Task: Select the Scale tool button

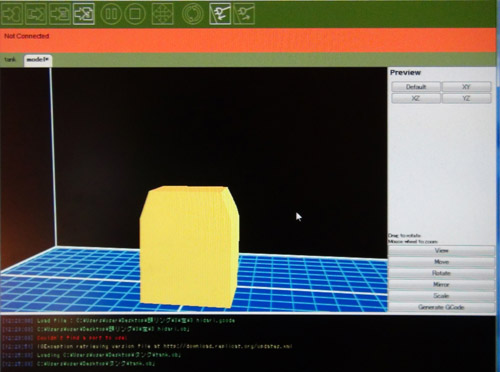Action: tap(441, 296)
